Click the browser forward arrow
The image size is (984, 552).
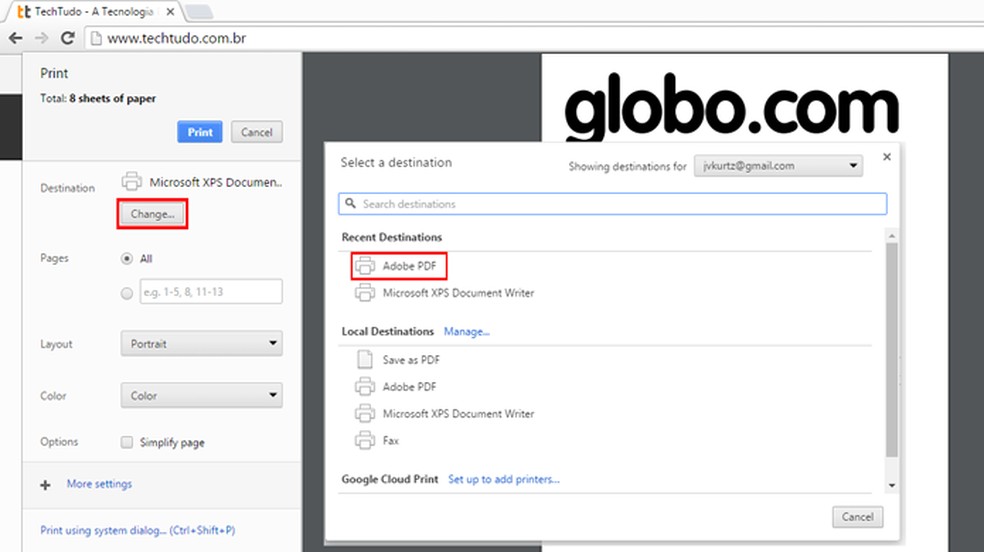tap(41, 38)
